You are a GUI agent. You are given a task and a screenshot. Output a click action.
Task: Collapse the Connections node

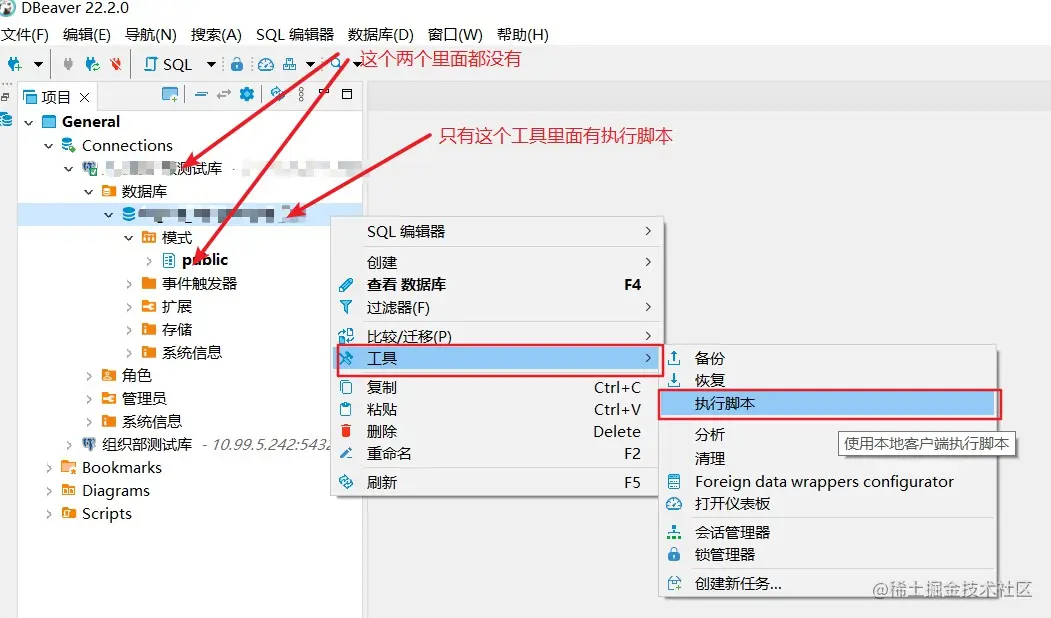(48, 145)
